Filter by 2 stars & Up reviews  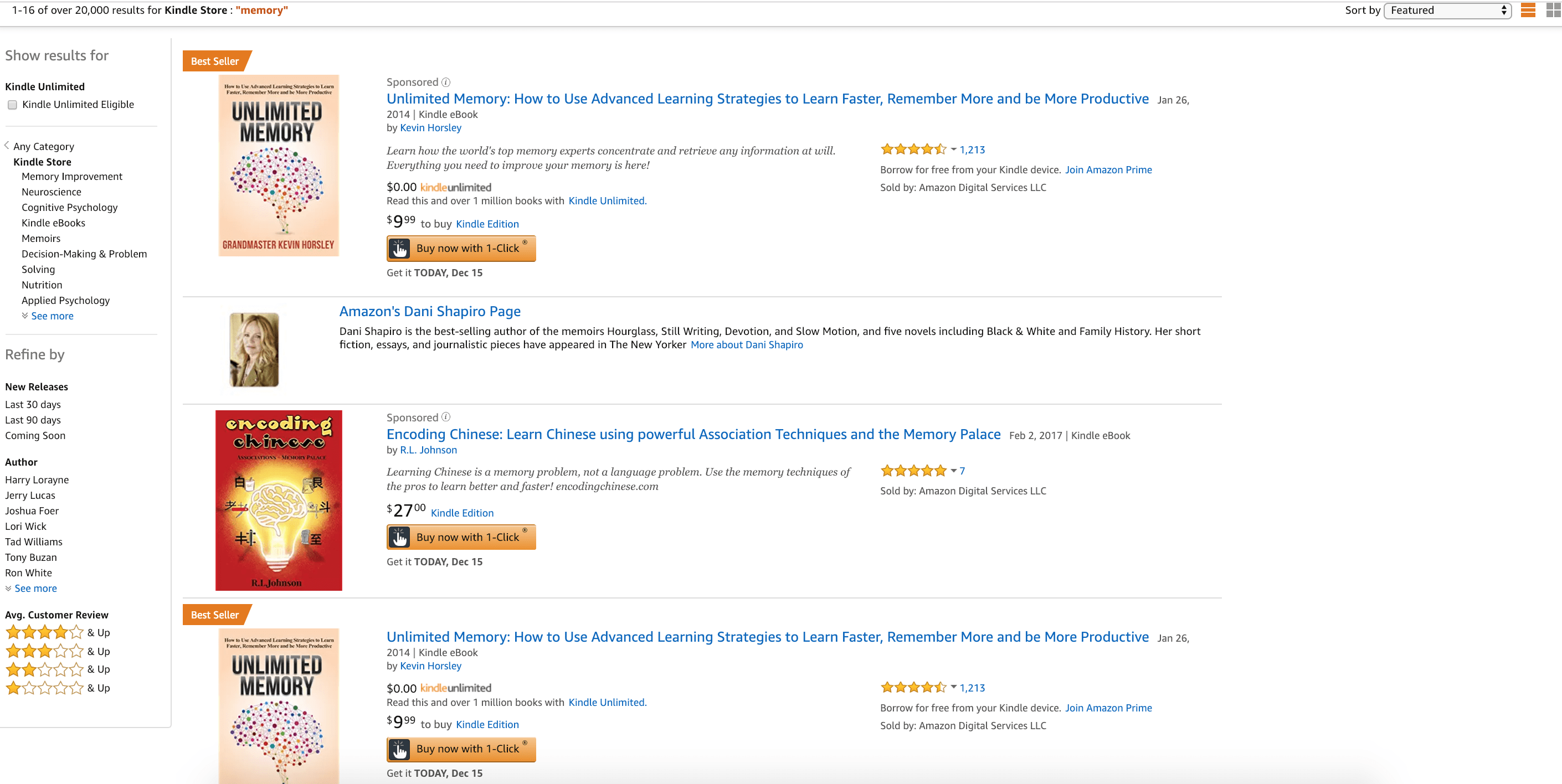(x=58, y=669)
